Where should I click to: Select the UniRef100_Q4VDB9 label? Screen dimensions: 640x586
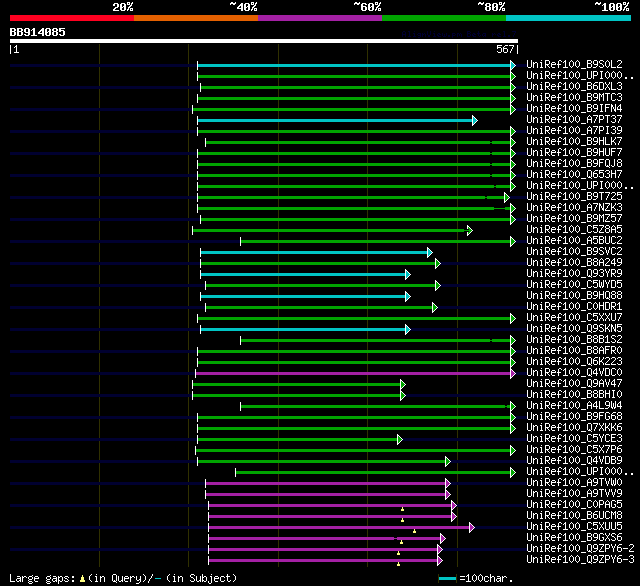coord(574,461)
